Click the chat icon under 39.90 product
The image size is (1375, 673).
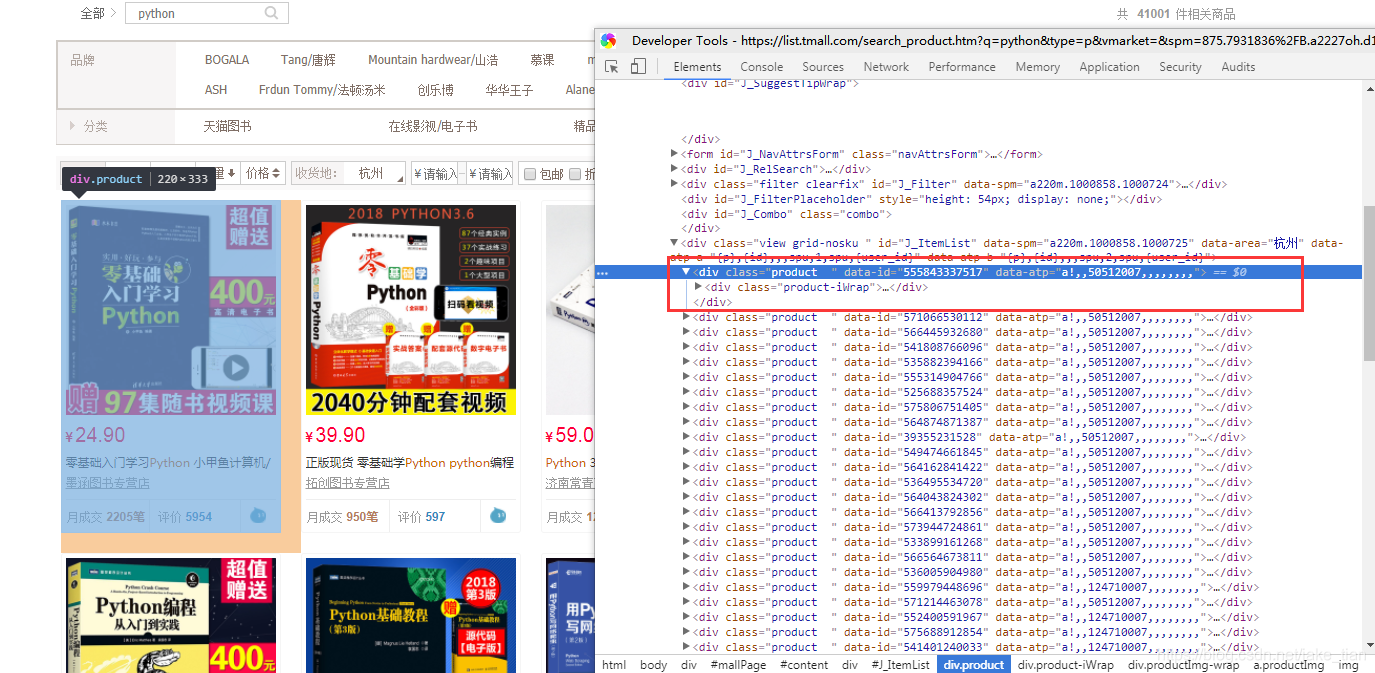498,516
